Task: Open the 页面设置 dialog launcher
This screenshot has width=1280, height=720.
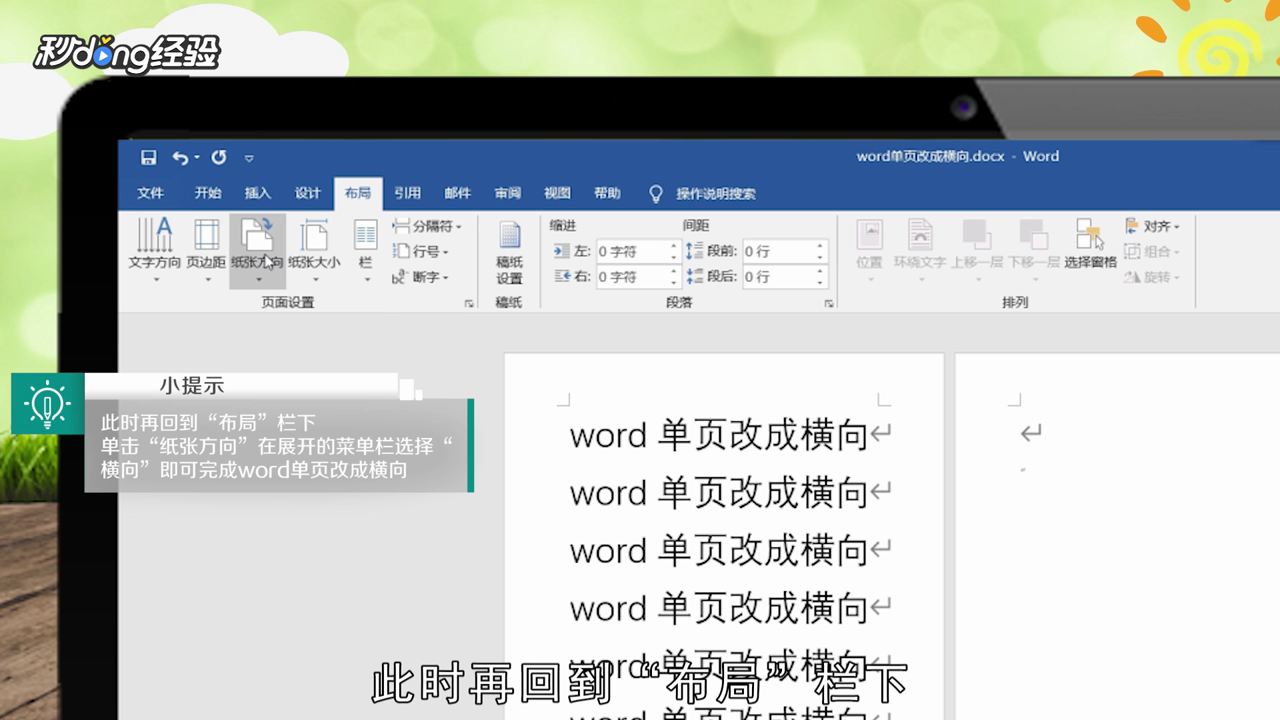Action: pos(469,303)
